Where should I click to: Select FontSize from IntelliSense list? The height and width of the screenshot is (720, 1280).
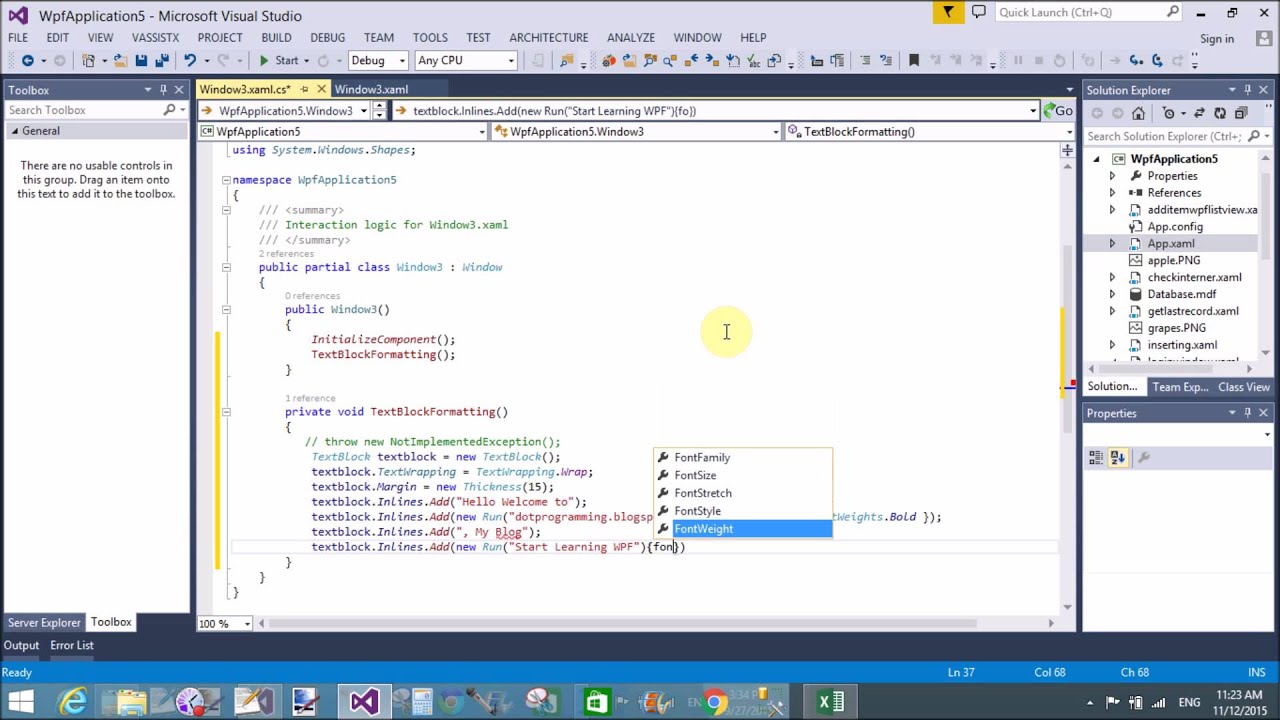coord(743,476)
